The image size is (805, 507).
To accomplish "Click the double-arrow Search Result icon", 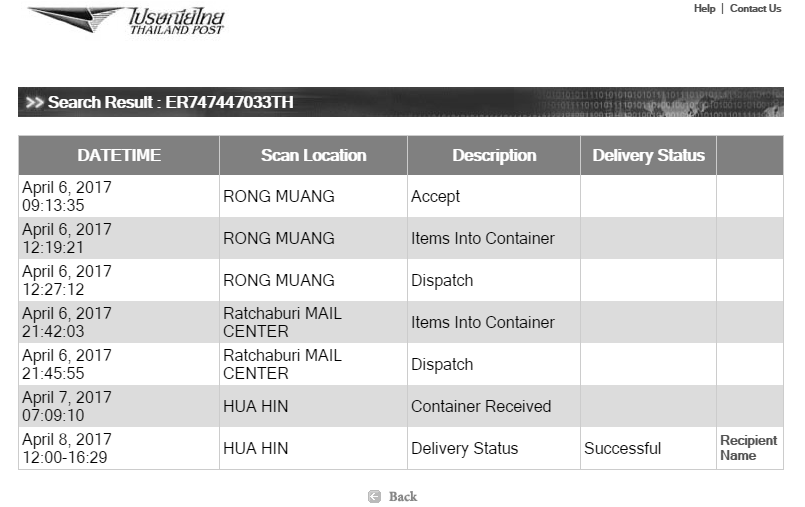I will pyautogui.click(x=34, y=102).
